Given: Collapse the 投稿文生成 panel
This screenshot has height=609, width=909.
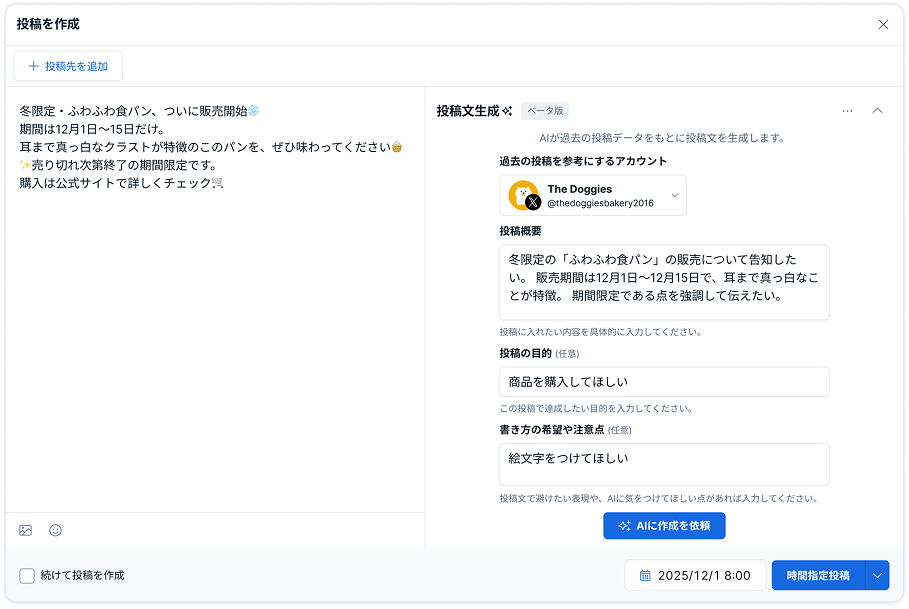Looking at the screenshot, I should 877,111.
